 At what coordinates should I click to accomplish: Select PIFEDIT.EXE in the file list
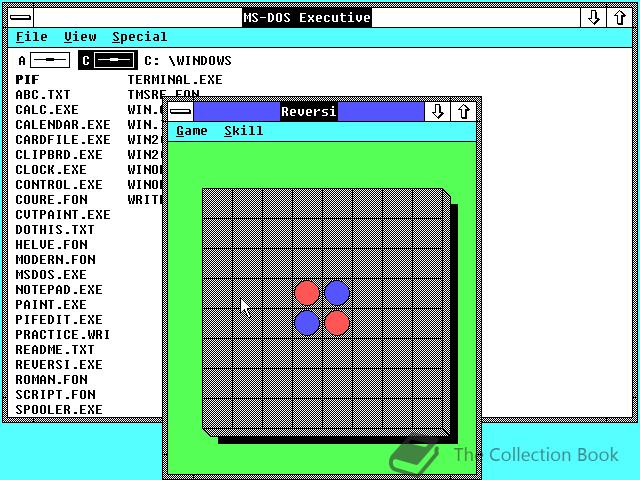coord(59,320)
